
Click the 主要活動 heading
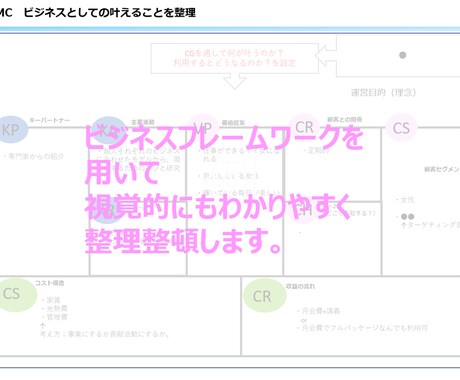coord(143,122)
